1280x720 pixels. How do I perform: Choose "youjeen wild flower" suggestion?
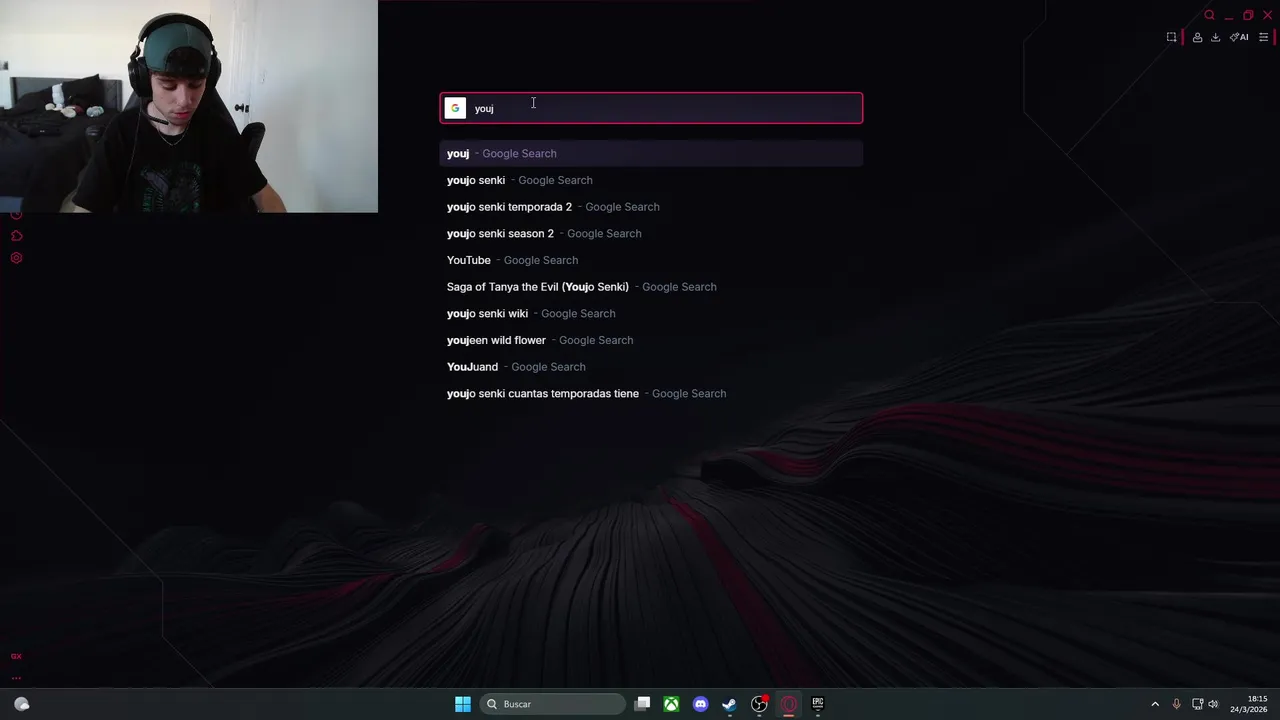pos(651,340)
